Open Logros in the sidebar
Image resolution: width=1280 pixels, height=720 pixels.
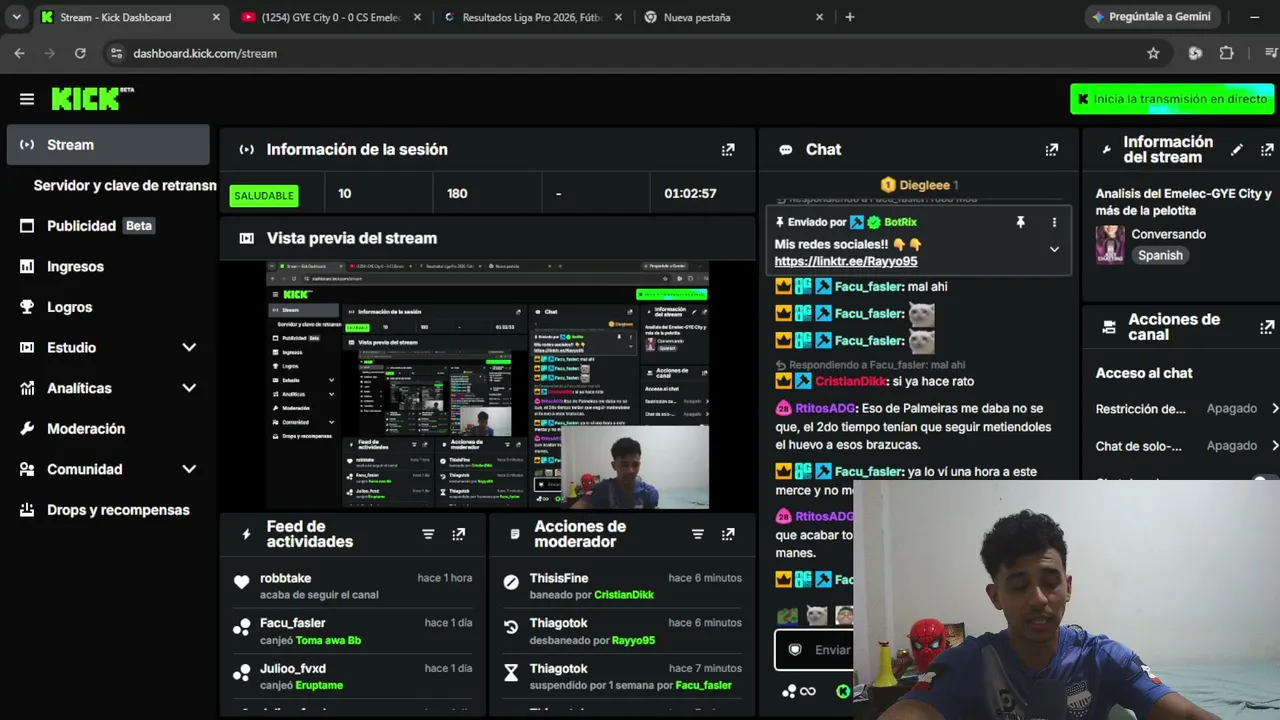[x=108, y=307]
